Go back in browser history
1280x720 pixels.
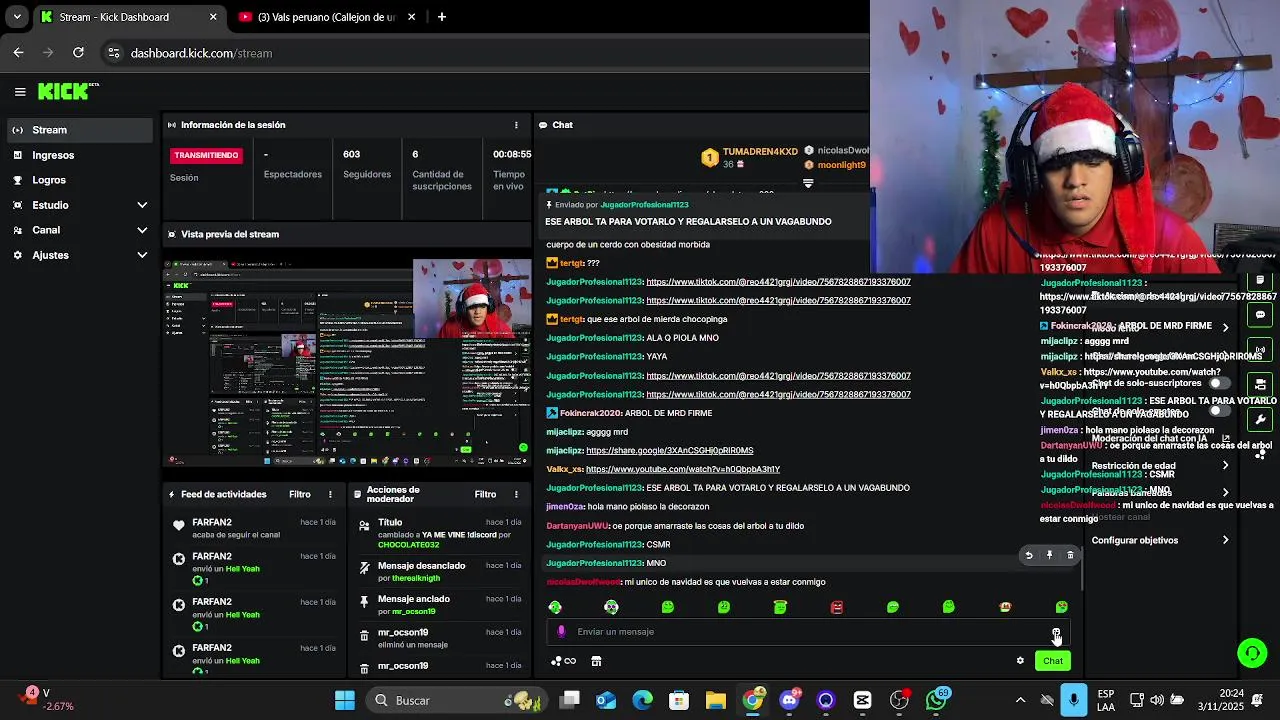click(18, 53)
